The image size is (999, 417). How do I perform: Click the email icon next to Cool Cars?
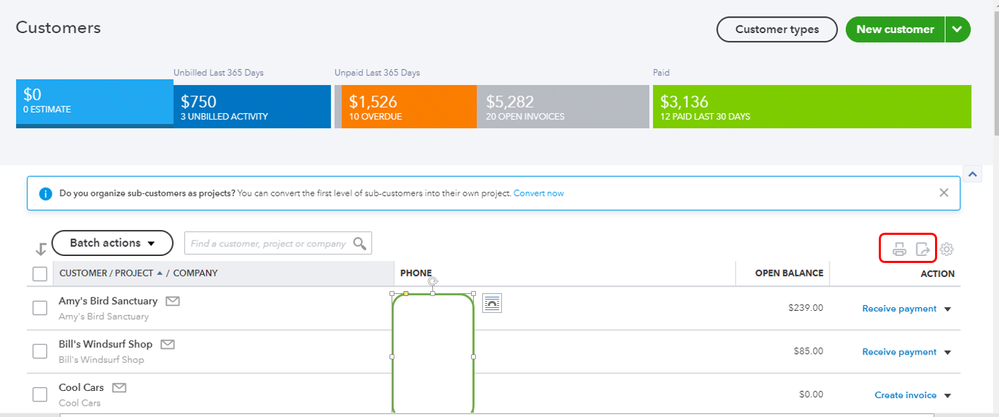point(119,388)
